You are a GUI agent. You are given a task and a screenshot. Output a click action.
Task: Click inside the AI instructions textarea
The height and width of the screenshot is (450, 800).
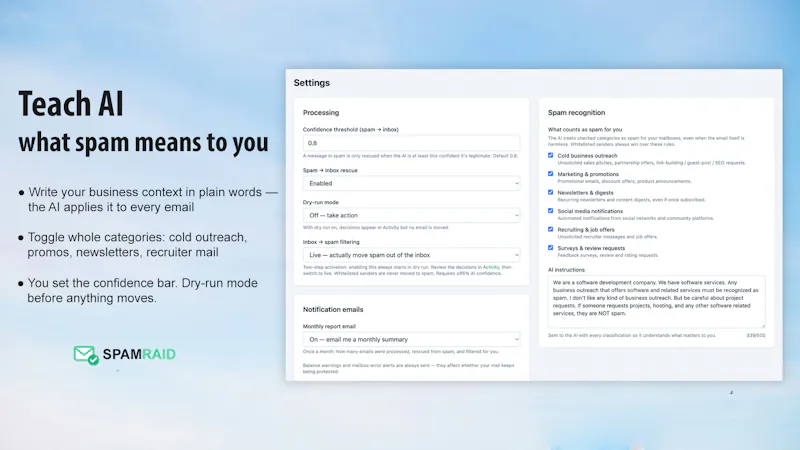[x=657, y=302]
